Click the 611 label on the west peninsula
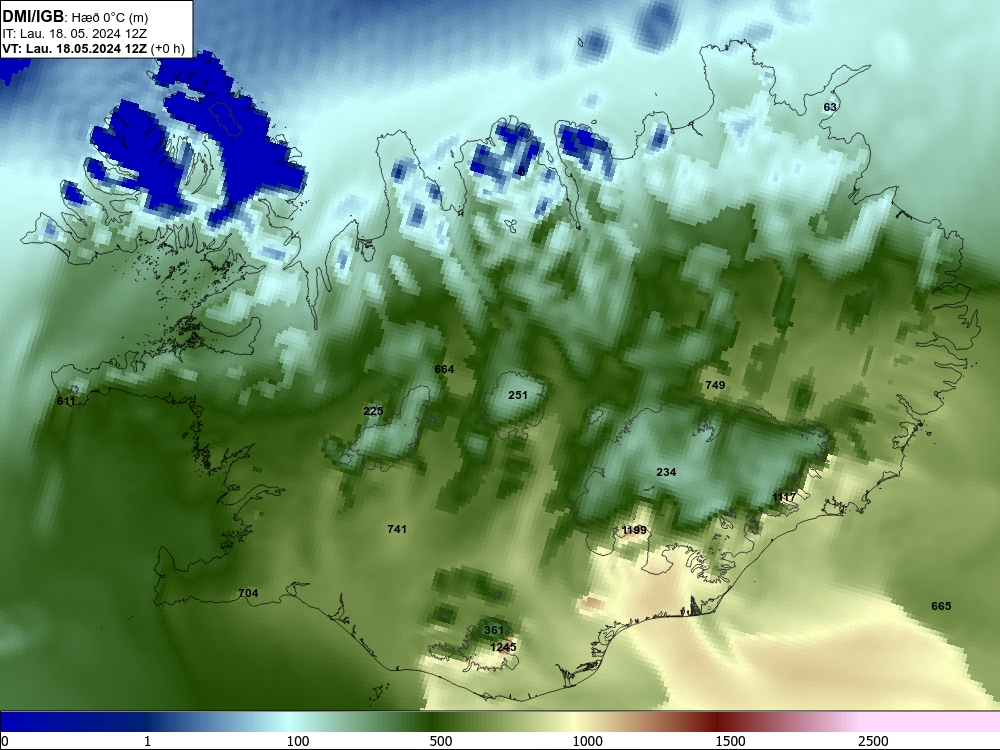 click(x=66, y=401)
